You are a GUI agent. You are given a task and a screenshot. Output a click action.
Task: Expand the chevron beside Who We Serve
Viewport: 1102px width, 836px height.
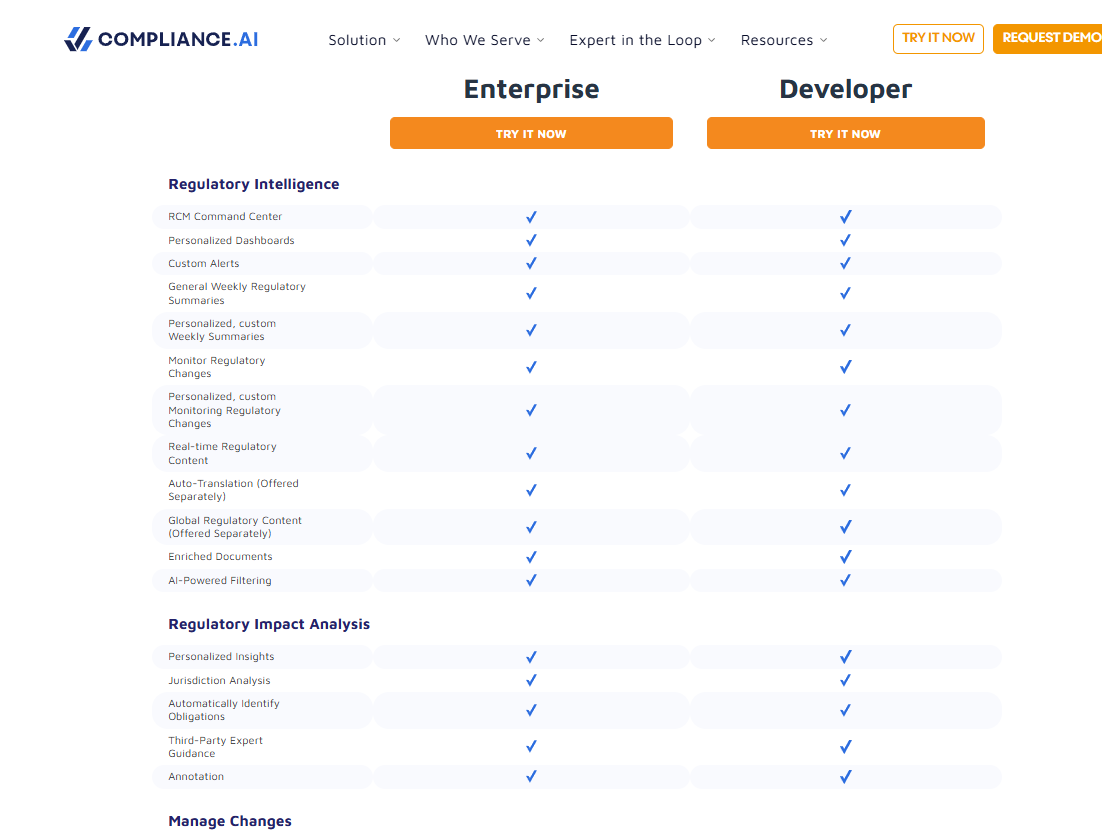click(x=540, y=40)
